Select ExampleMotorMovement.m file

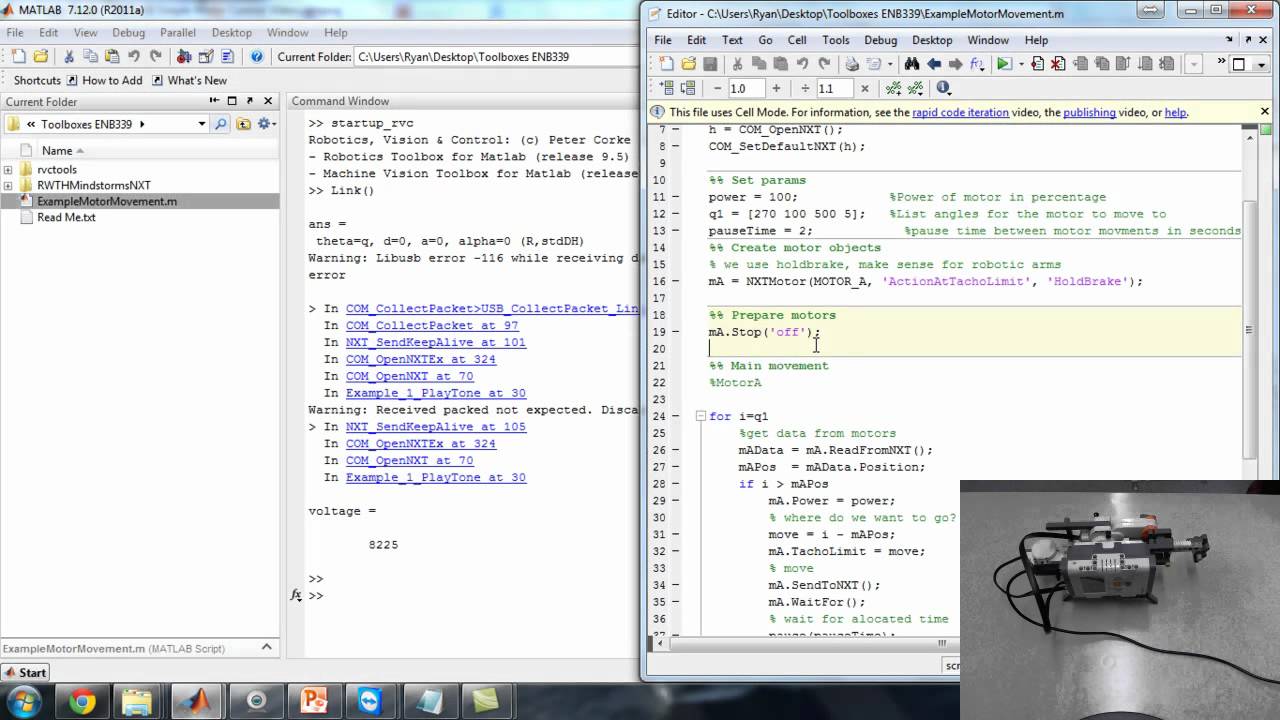tap(107, 201)
